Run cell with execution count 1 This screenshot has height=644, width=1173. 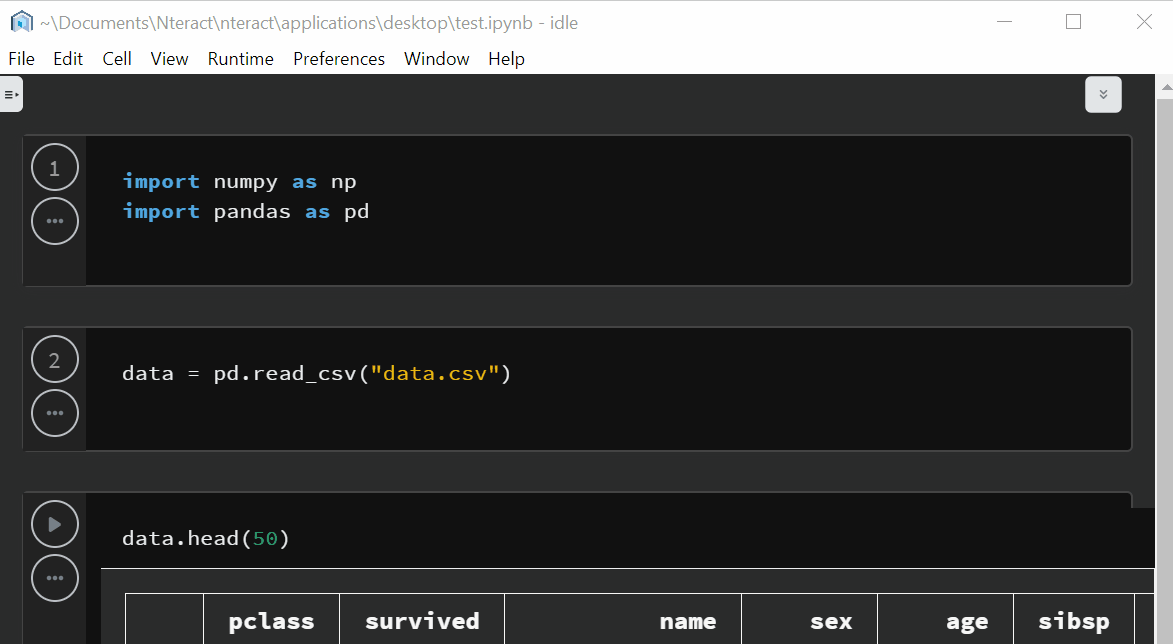[x=55, y=168]
